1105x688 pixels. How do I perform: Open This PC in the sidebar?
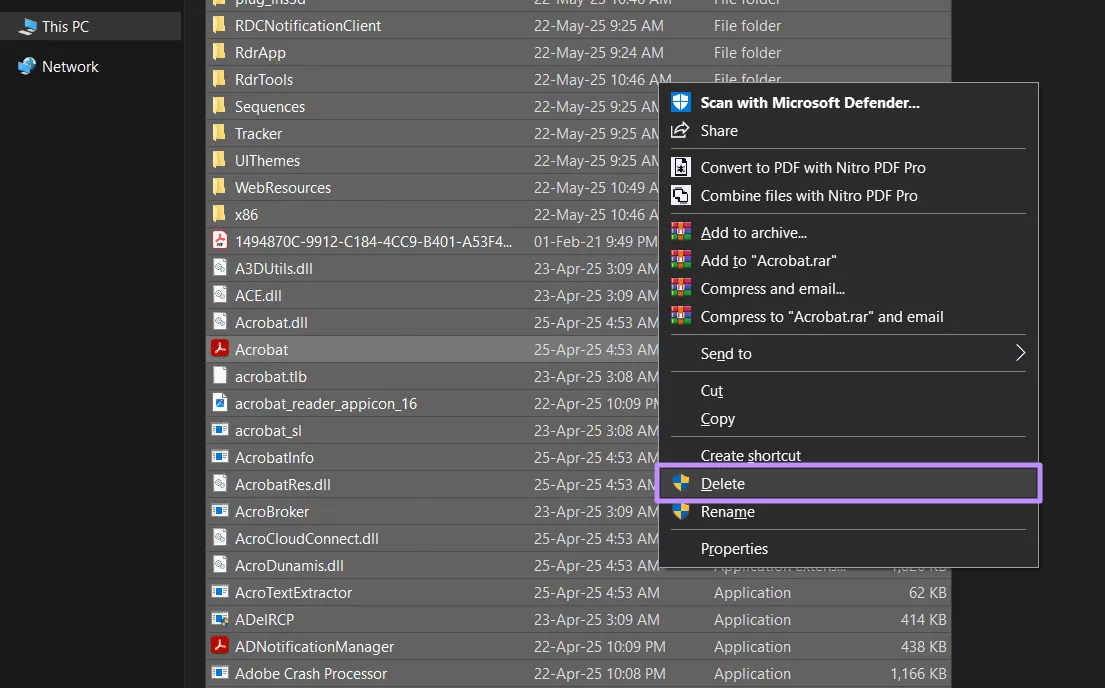(50, 27)
